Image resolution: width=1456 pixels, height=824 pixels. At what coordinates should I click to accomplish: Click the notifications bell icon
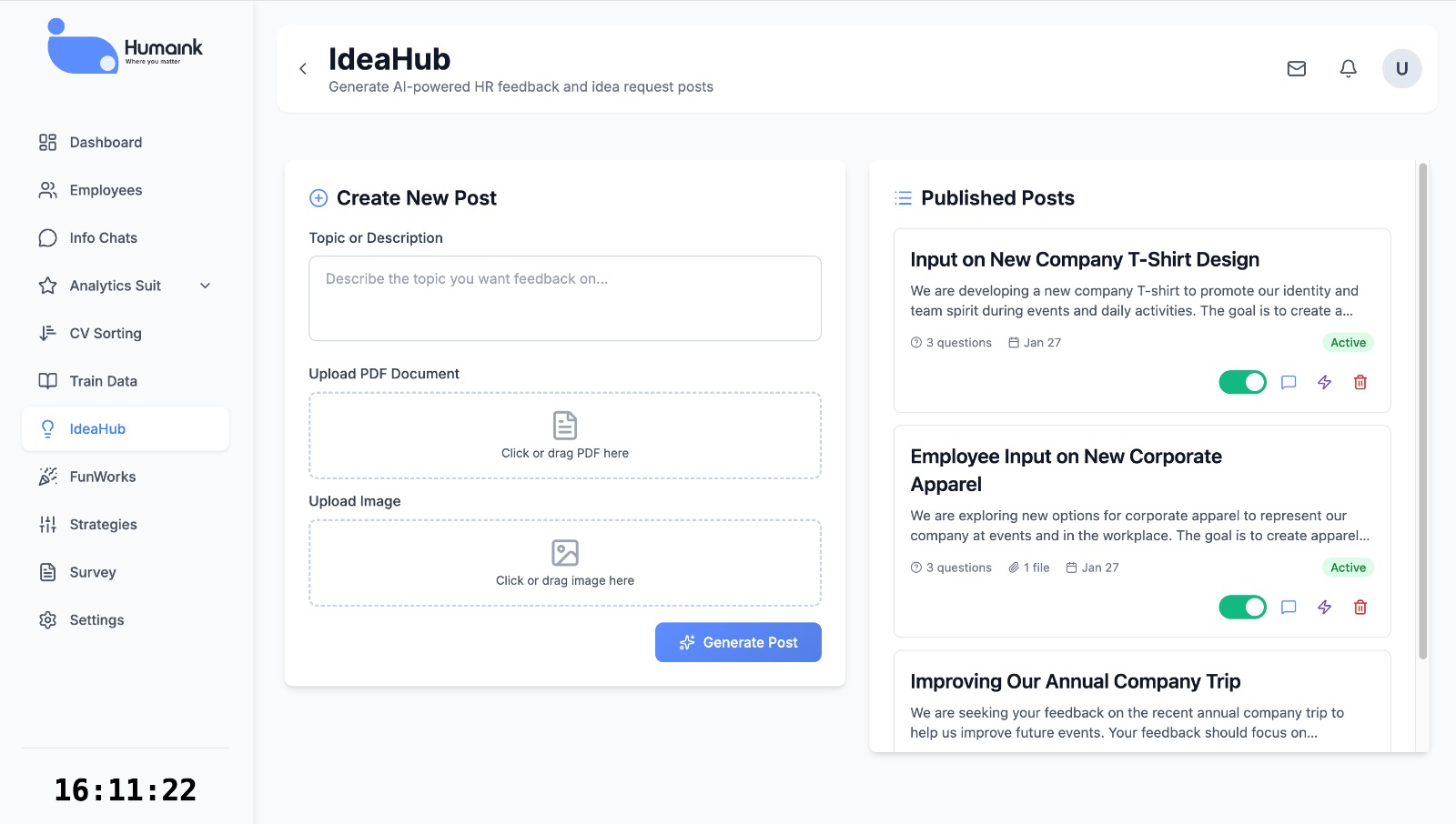pyautogui.click(x=1348, y=68)
